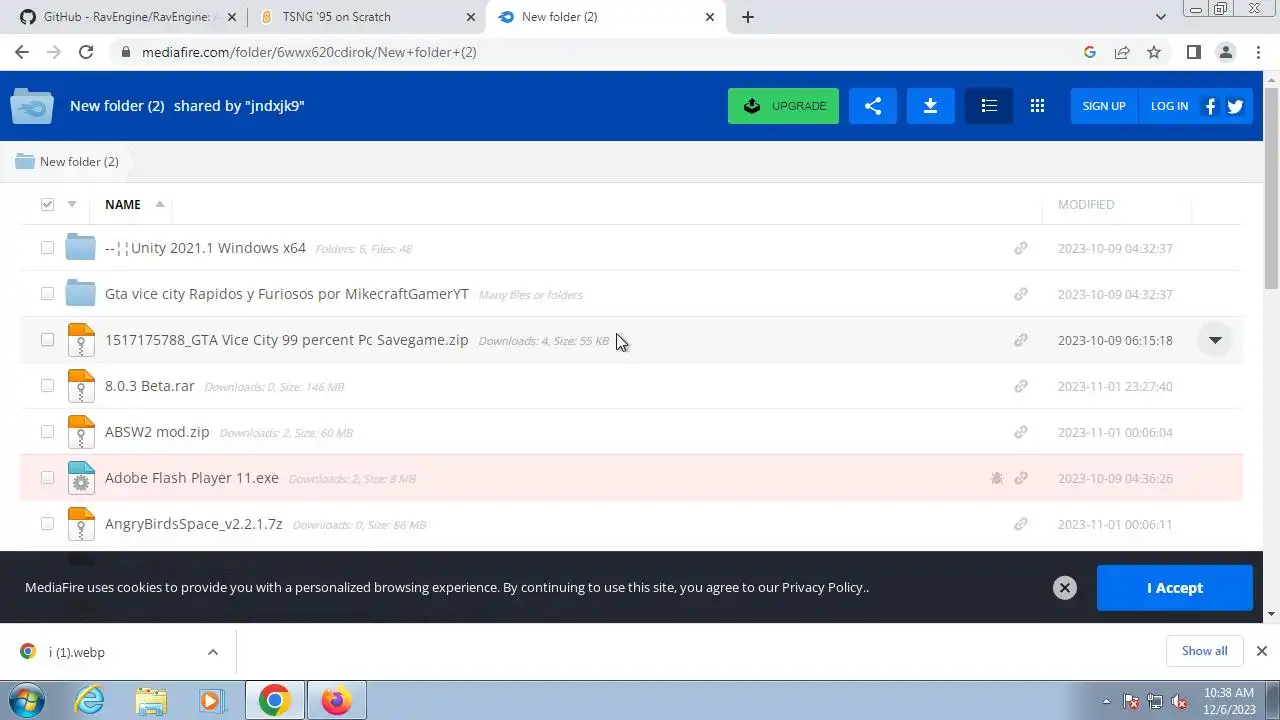Image resolution: width=1280 pixels, height=720 pixels.
Task: Close the downloads bar
Action: 1261,651
